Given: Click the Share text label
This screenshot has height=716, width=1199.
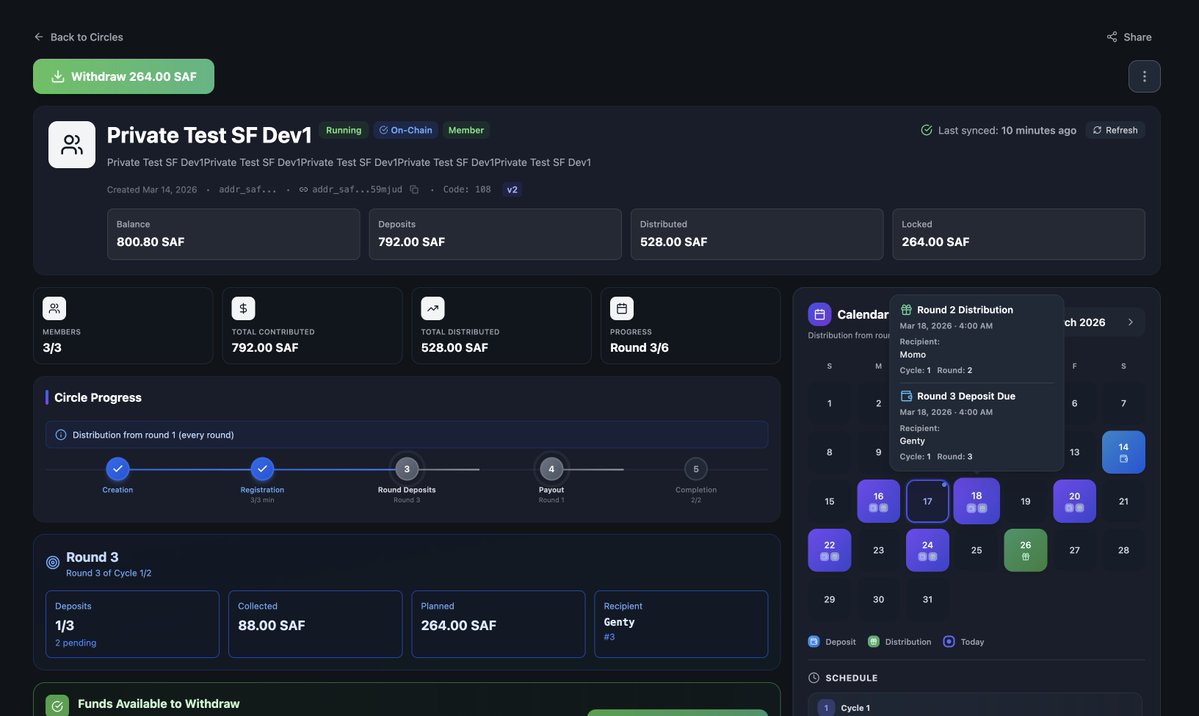Looking at the screenshot, I should (1137, 37).
